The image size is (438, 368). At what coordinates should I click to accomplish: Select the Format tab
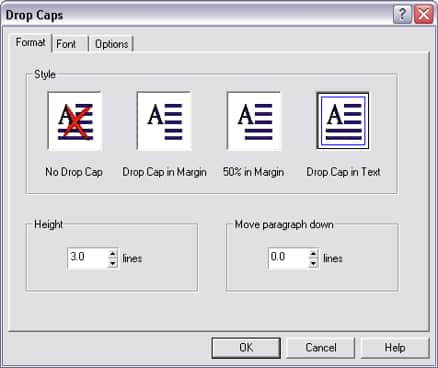point(31,43)
